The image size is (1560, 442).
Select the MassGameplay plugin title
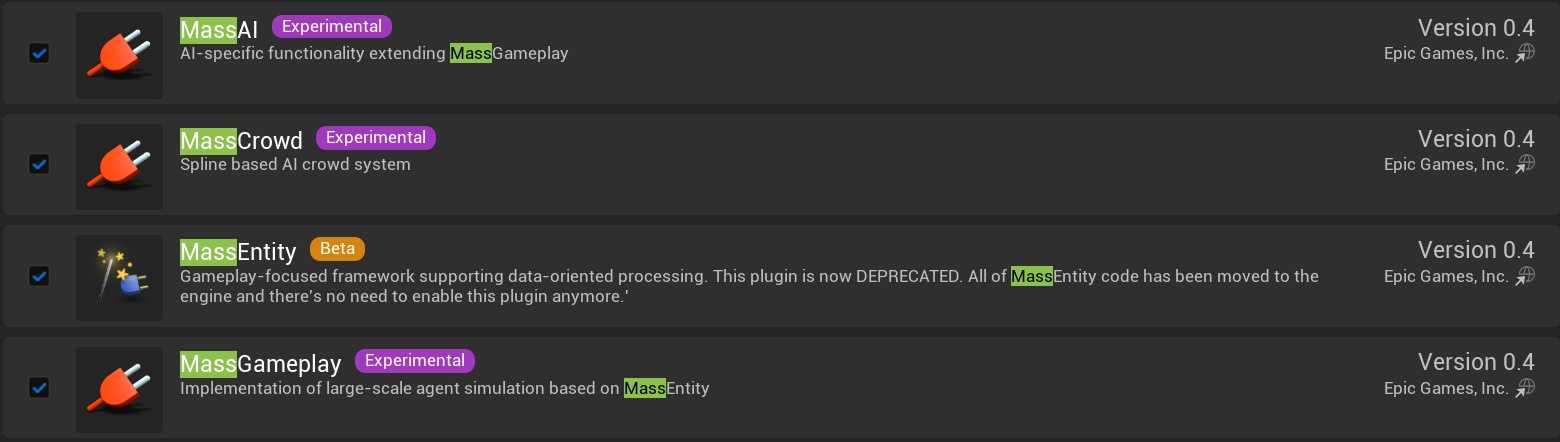click(261, 363)
